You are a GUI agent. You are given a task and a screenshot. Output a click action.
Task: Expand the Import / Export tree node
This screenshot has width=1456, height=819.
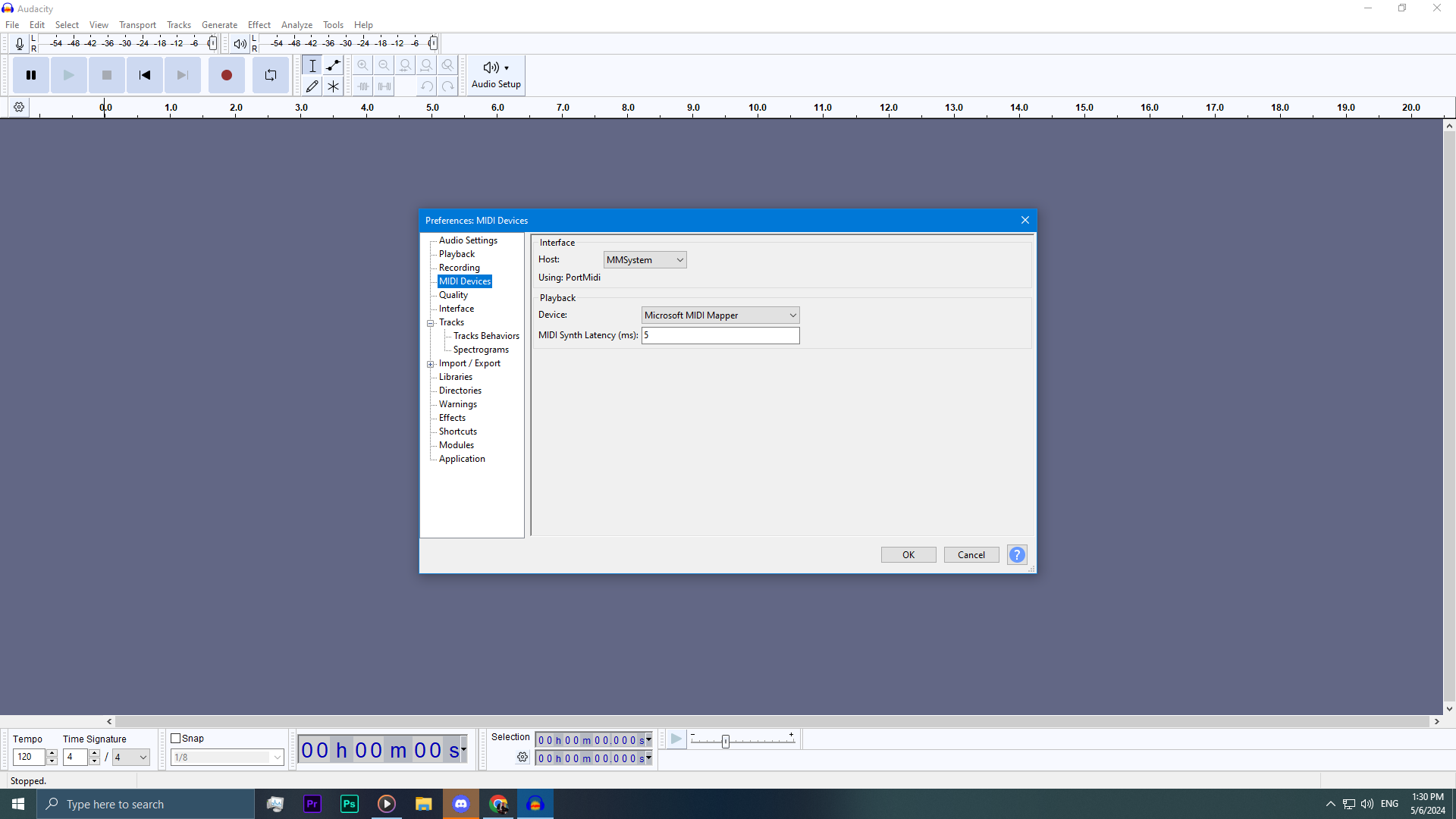pyautogui.click(x=431, y=364)
